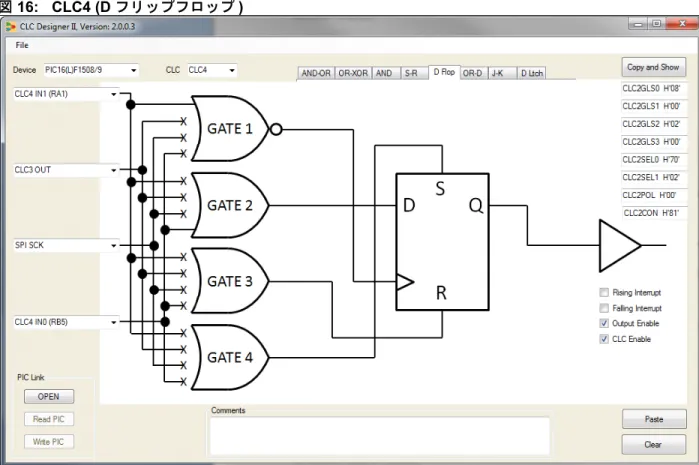Select the CLC2GLS3 H'00' register value
699x465 pixels.
pyautogui.click(x=653, y=142)
